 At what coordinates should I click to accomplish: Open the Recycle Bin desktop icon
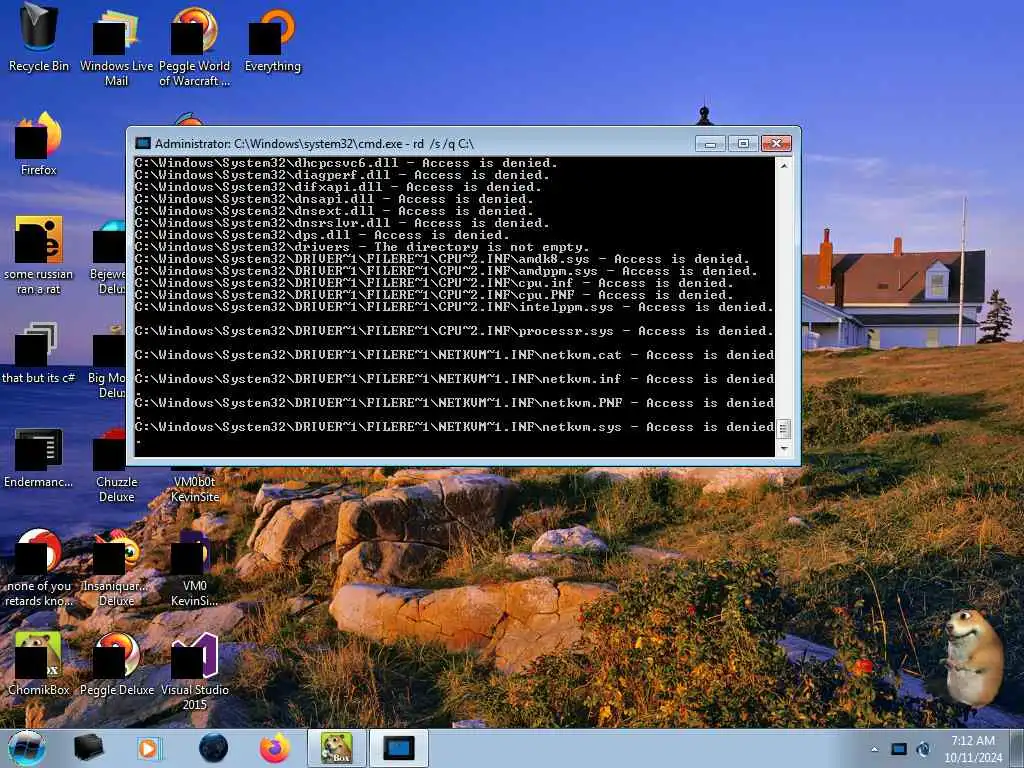pyautogui.click(x=39, y=39)
